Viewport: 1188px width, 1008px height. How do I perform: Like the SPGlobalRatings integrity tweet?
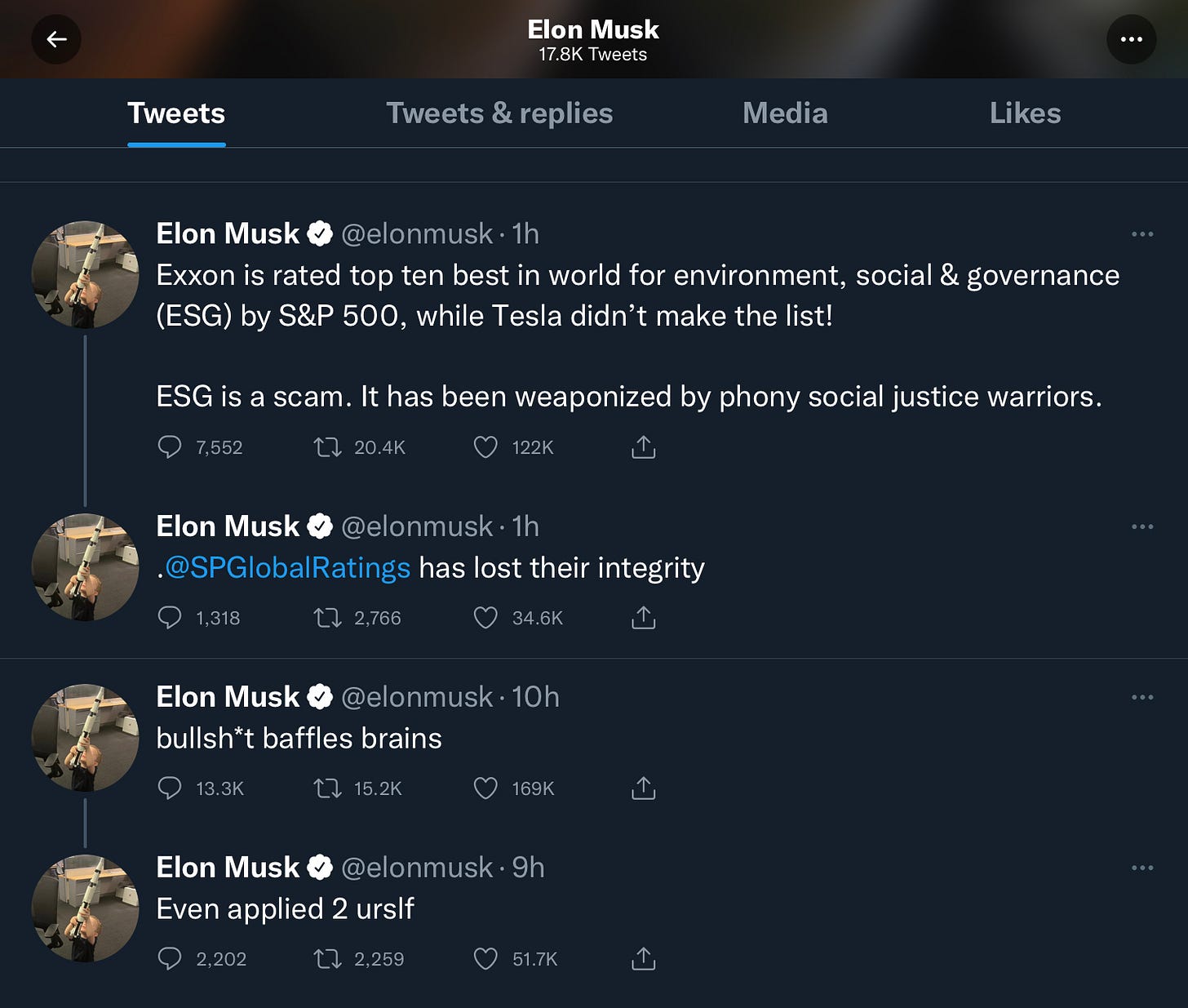click(x=485, y=618)
